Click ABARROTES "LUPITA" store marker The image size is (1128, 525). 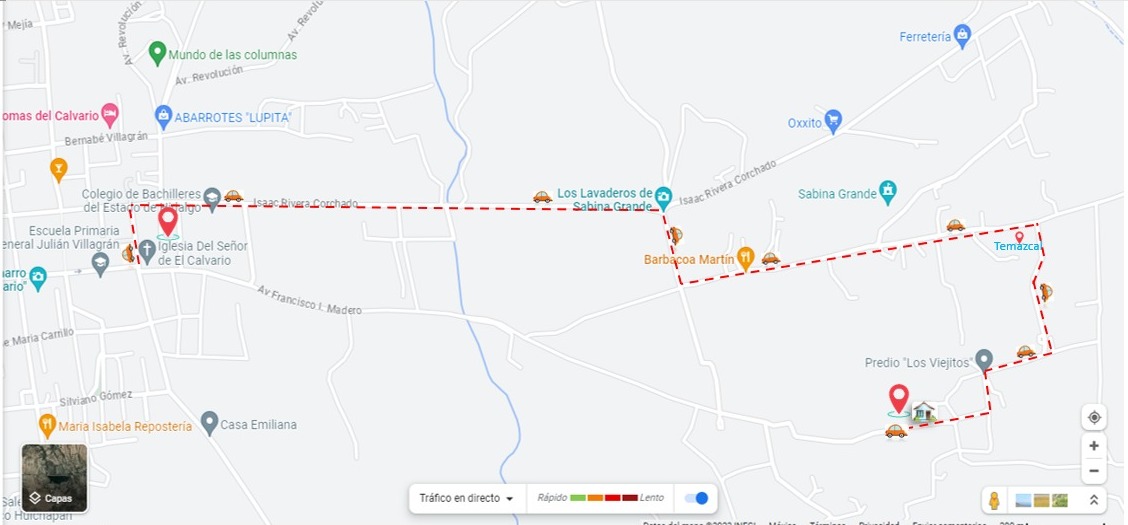click(x=163, y=117)
